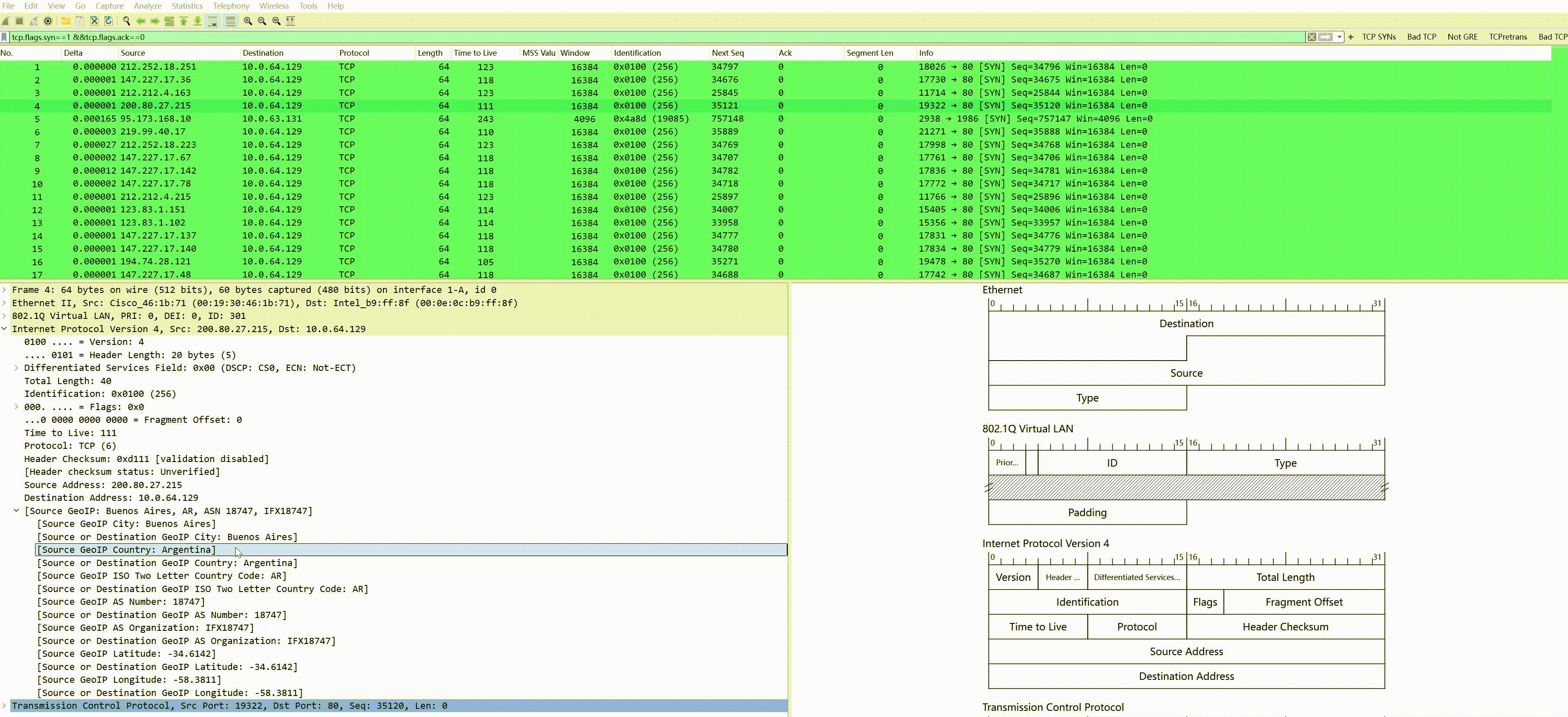
Task: Open recent display filters dropdown
Action: coord(1339,37)
